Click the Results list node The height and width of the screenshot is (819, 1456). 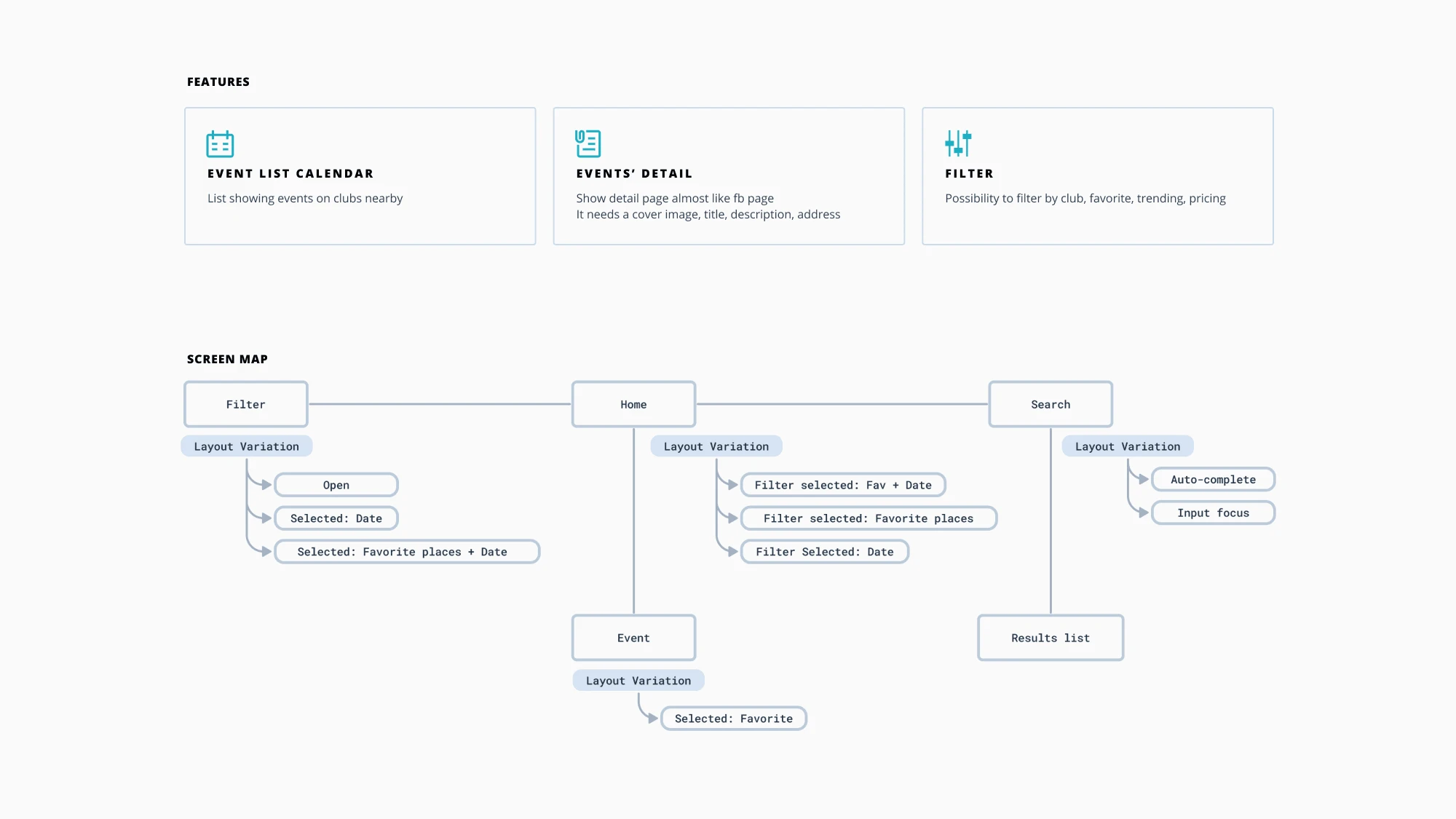(1051, 637)
